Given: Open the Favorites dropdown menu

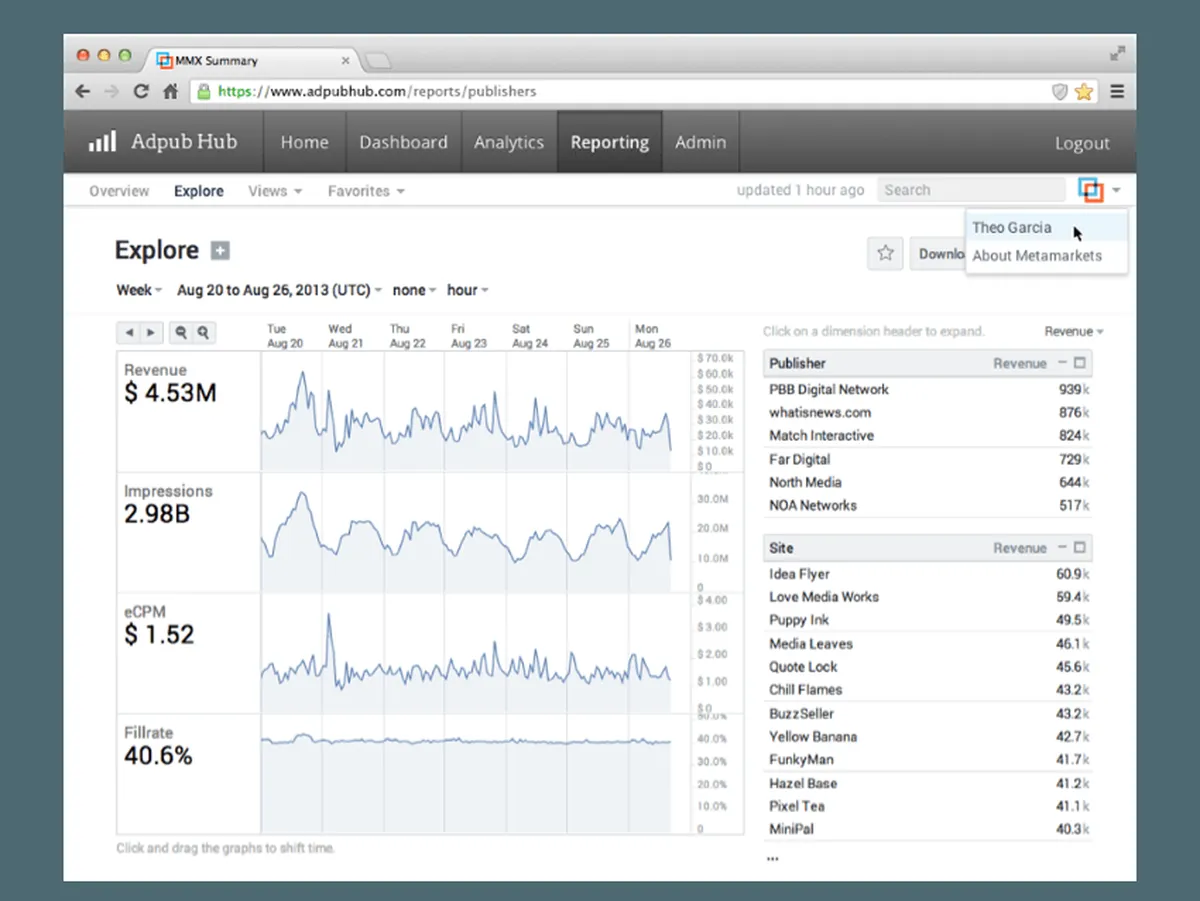Looking at the screenshot, I should pos(366,191).
